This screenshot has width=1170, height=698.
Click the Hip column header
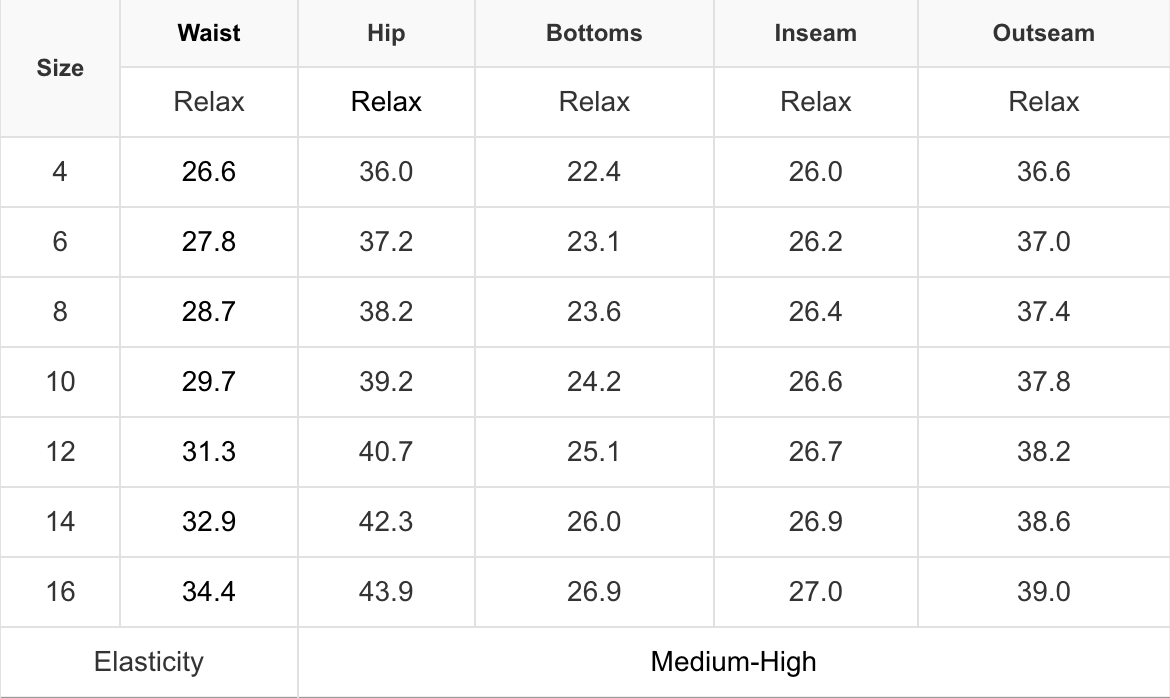click(386, 33)
